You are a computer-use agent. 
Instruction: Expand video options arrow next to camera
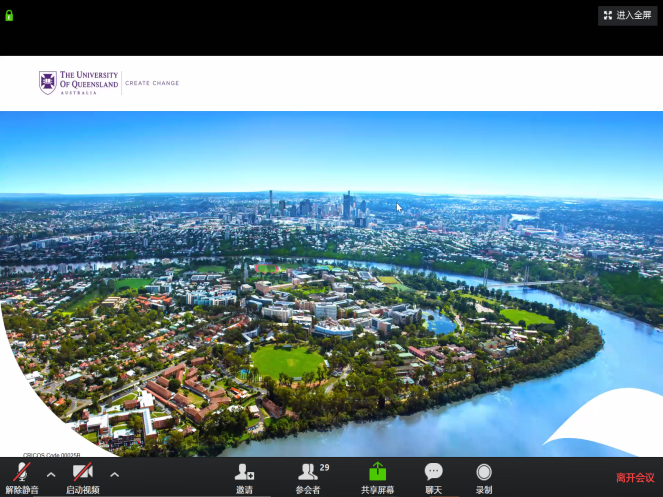(x=115, y=475)
